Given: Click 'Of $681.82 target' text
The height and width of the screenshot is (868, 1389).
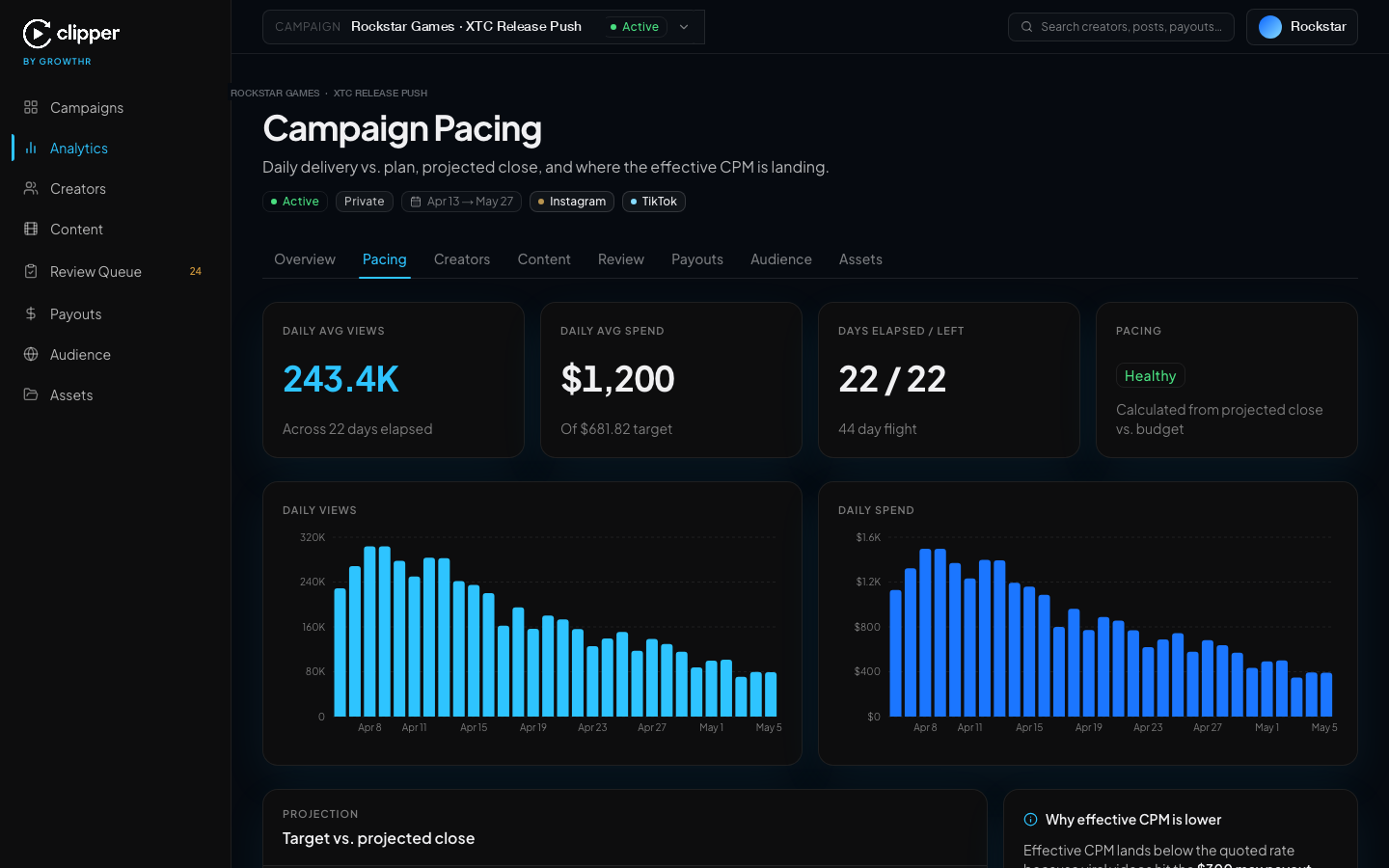Looking at the screenshot, I should (x=616, y=429).
